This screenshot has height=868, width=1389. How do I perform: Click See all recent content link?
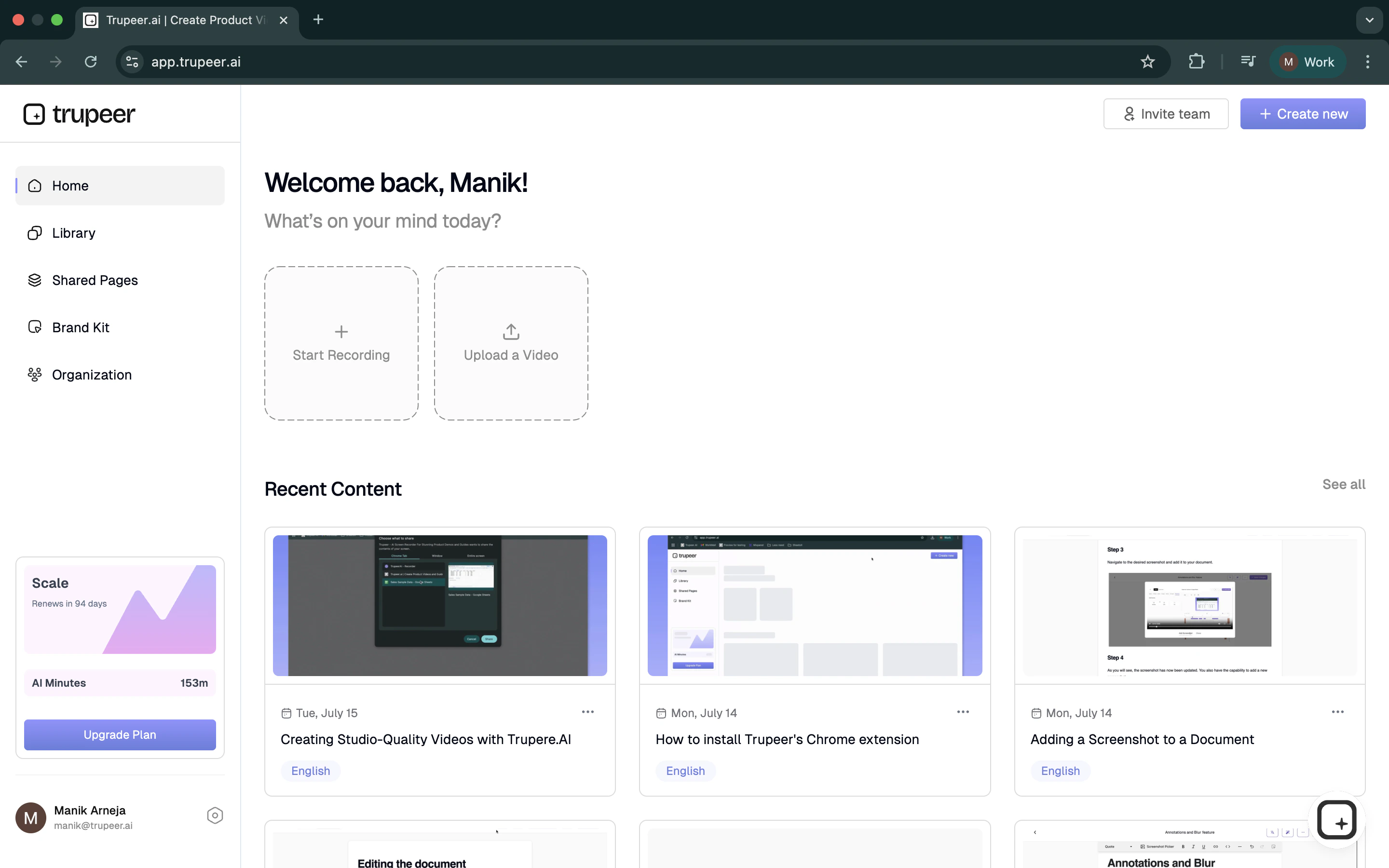1343,485
